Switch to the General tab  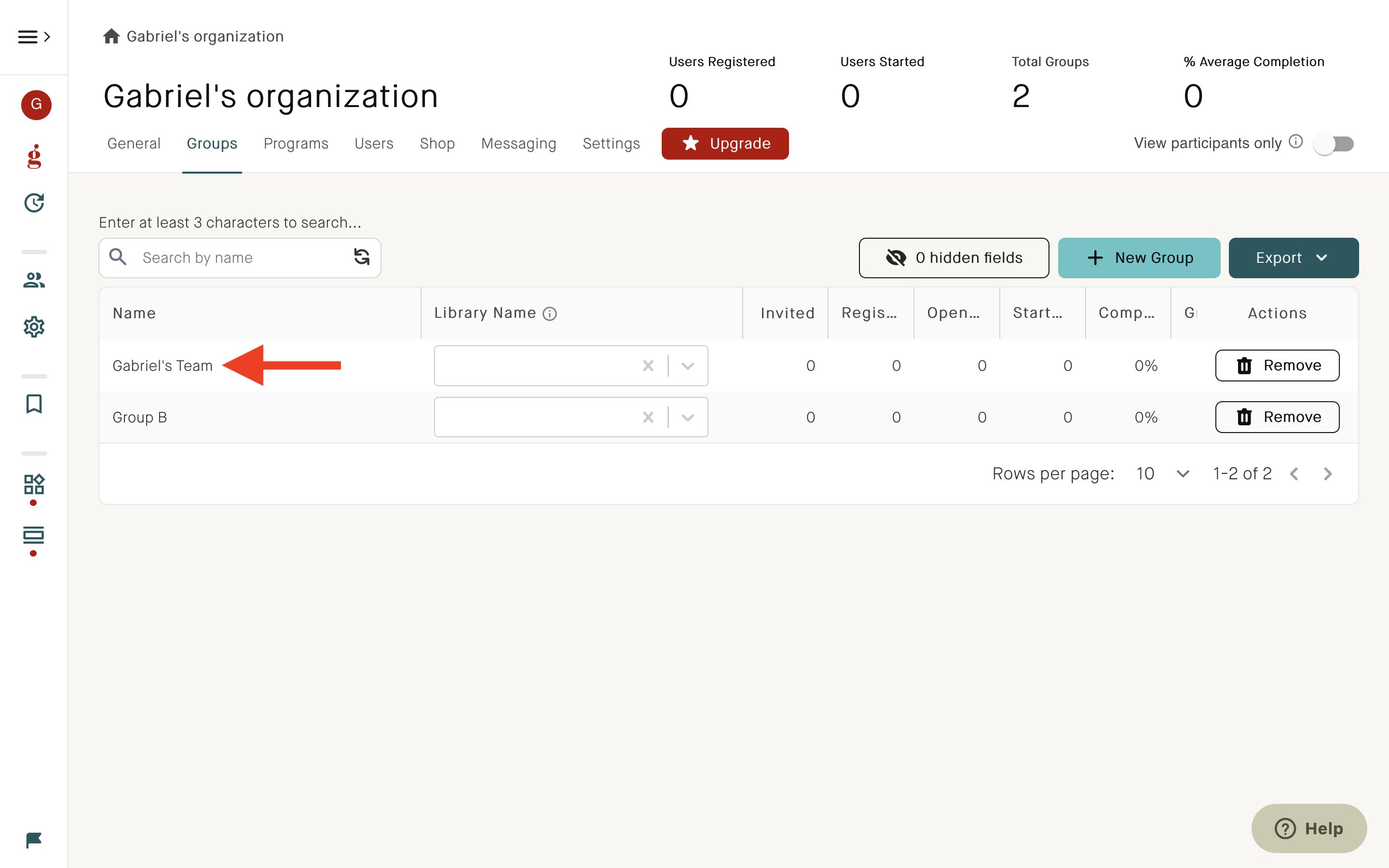[134, 144]
